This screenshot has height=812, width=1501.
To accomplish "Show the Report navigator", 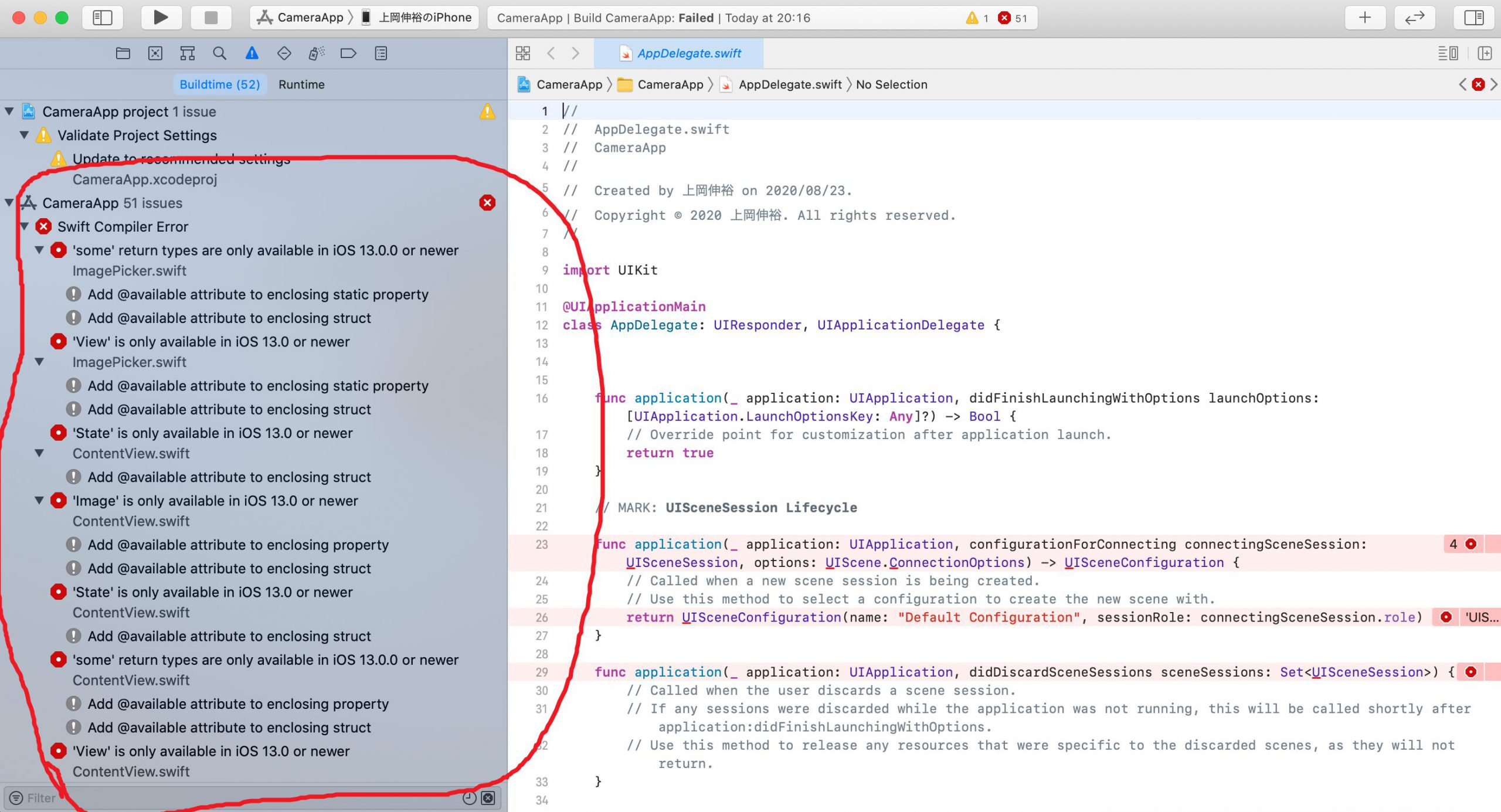I will tap(381, 53).
